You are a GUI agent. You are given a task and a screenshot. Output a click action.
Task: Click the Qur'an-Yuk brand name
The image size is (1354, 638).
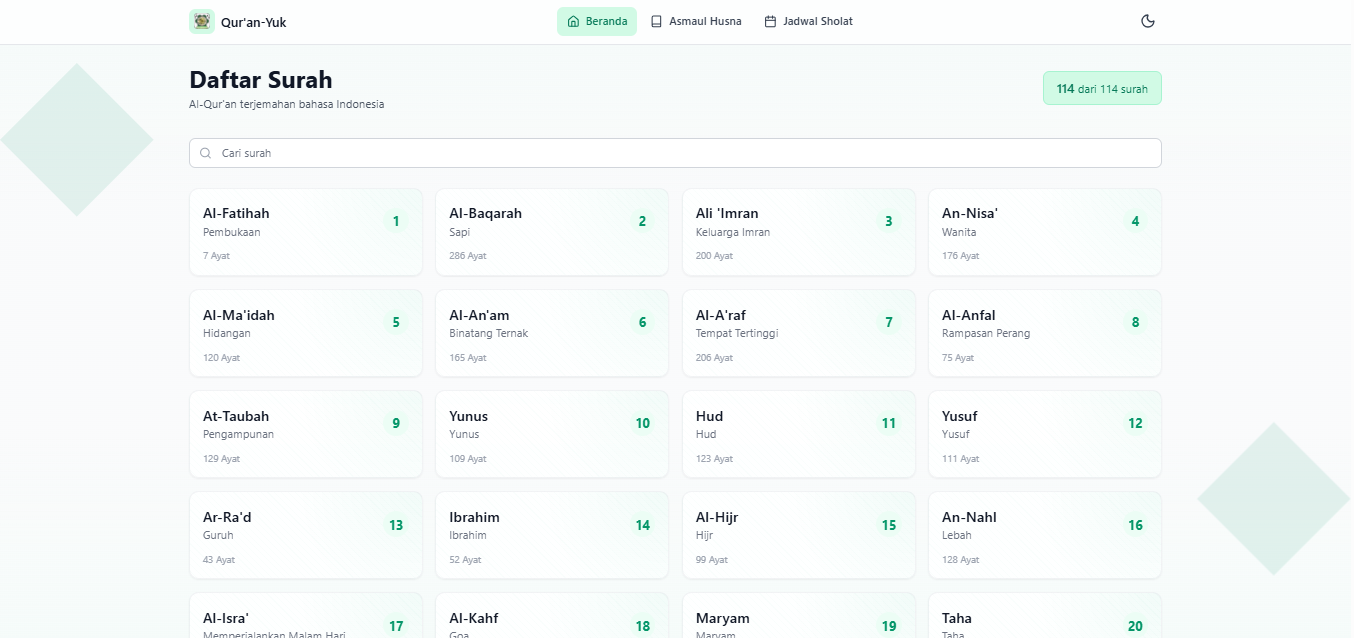point(254,22)
